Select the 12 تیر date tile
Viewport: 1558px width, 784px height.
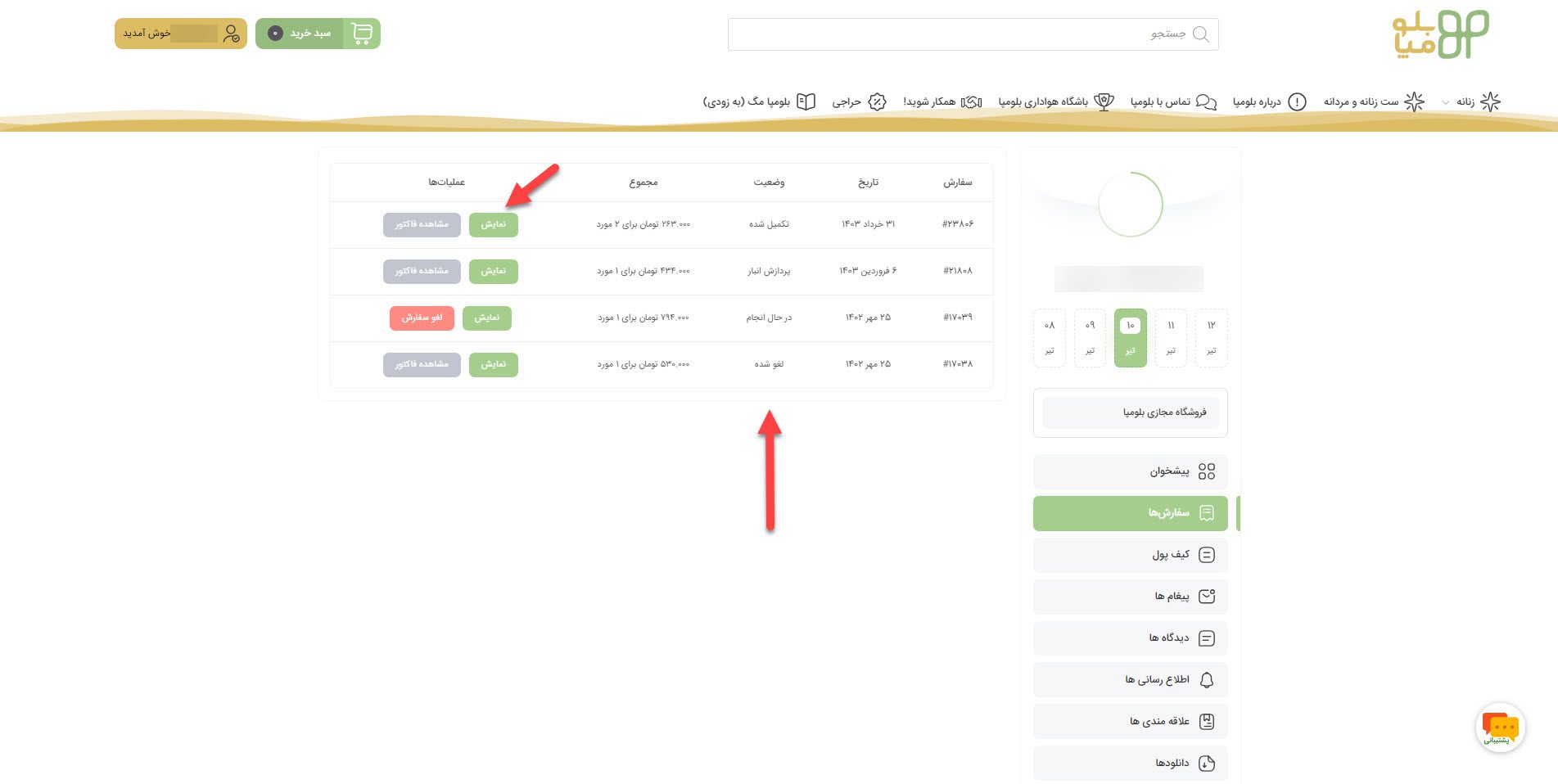point(1211,337)
